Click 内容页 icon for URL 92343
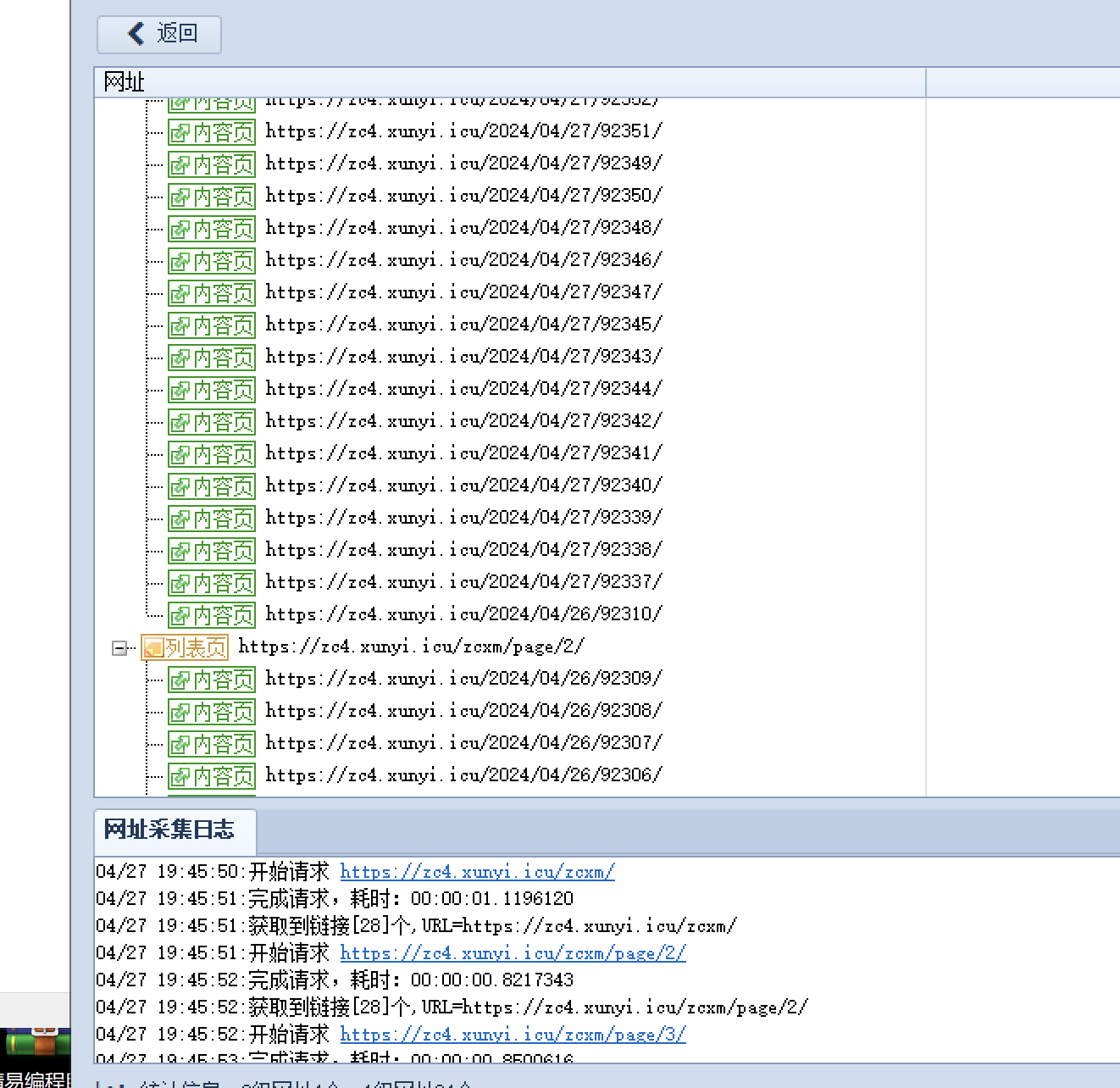1120x1088 pixels. [212, 358]
